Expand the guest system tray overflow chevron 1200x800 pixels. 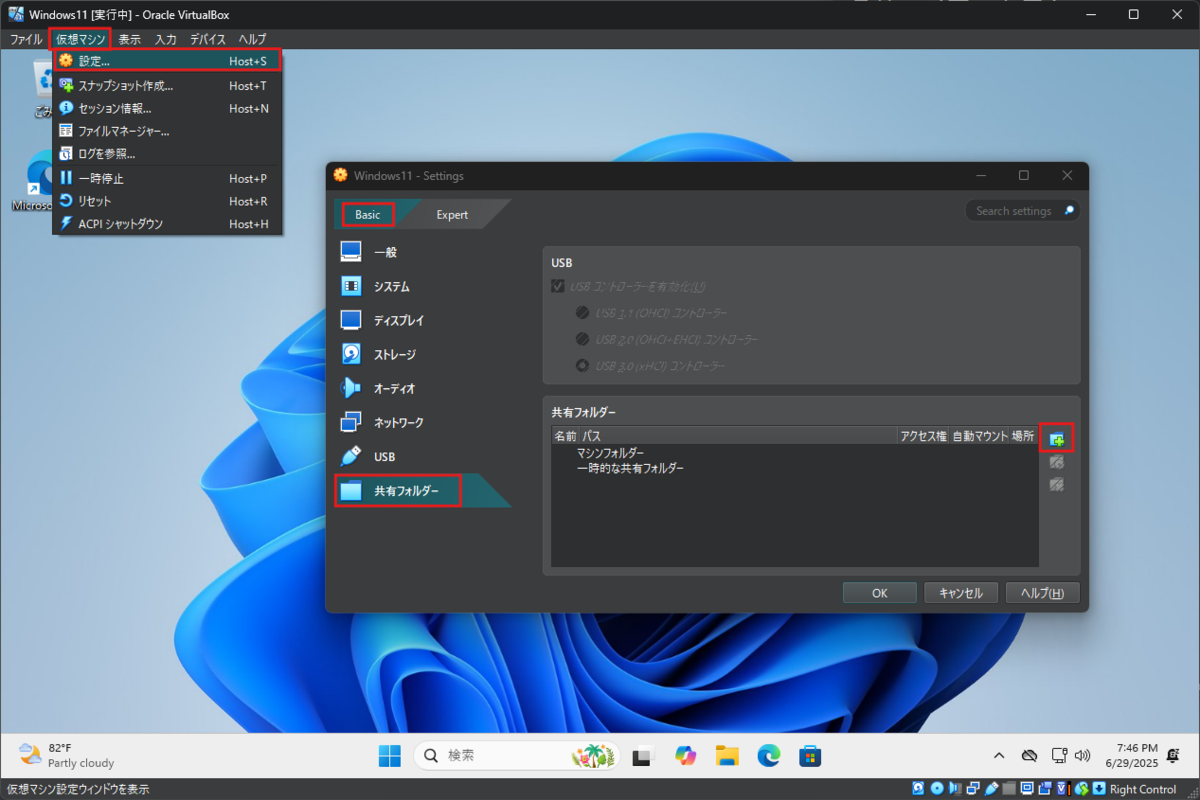coord(999,755)
